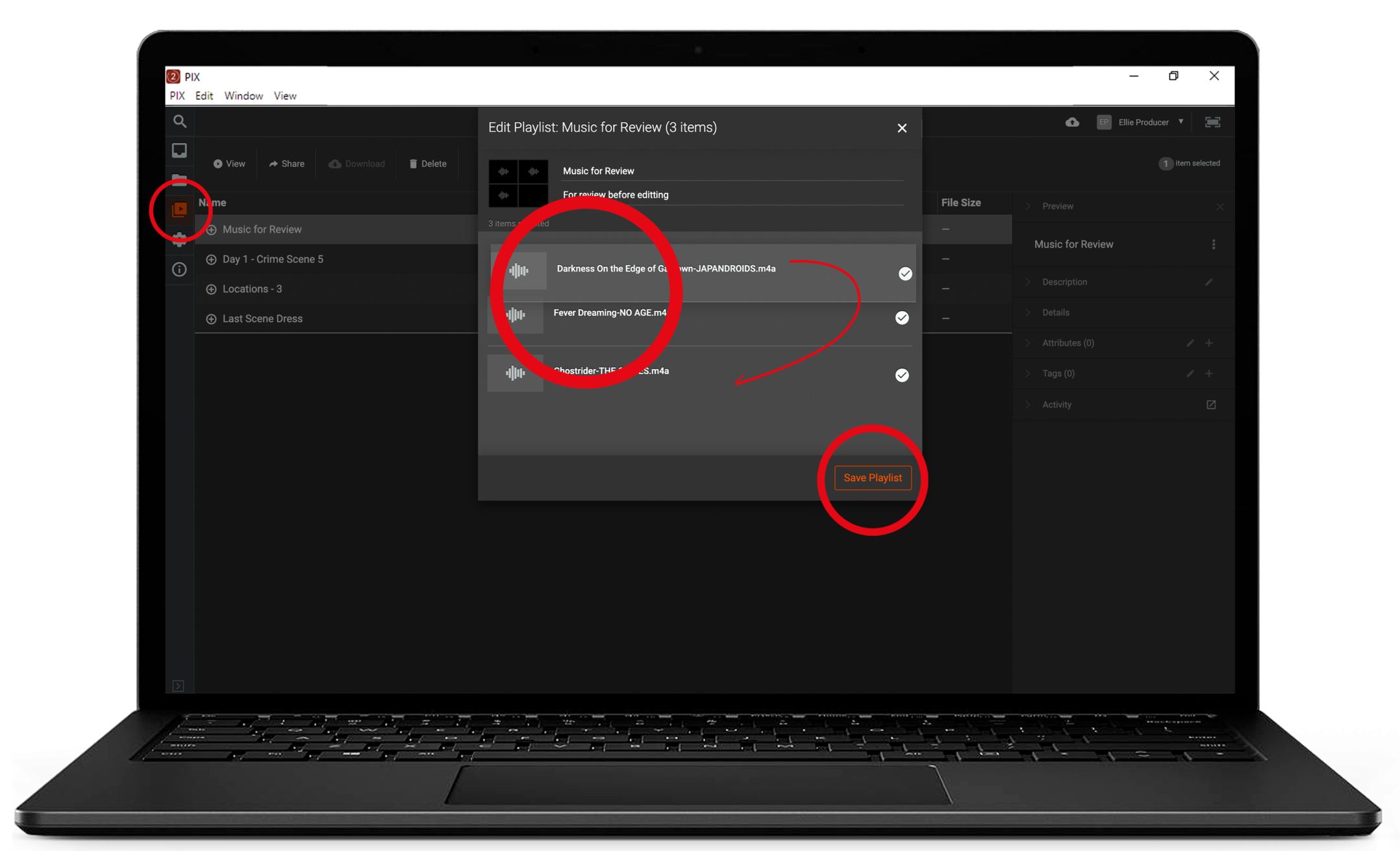
Task: Expand the Day 1 - Crime Scene 5 playlist
Action: 212,259
